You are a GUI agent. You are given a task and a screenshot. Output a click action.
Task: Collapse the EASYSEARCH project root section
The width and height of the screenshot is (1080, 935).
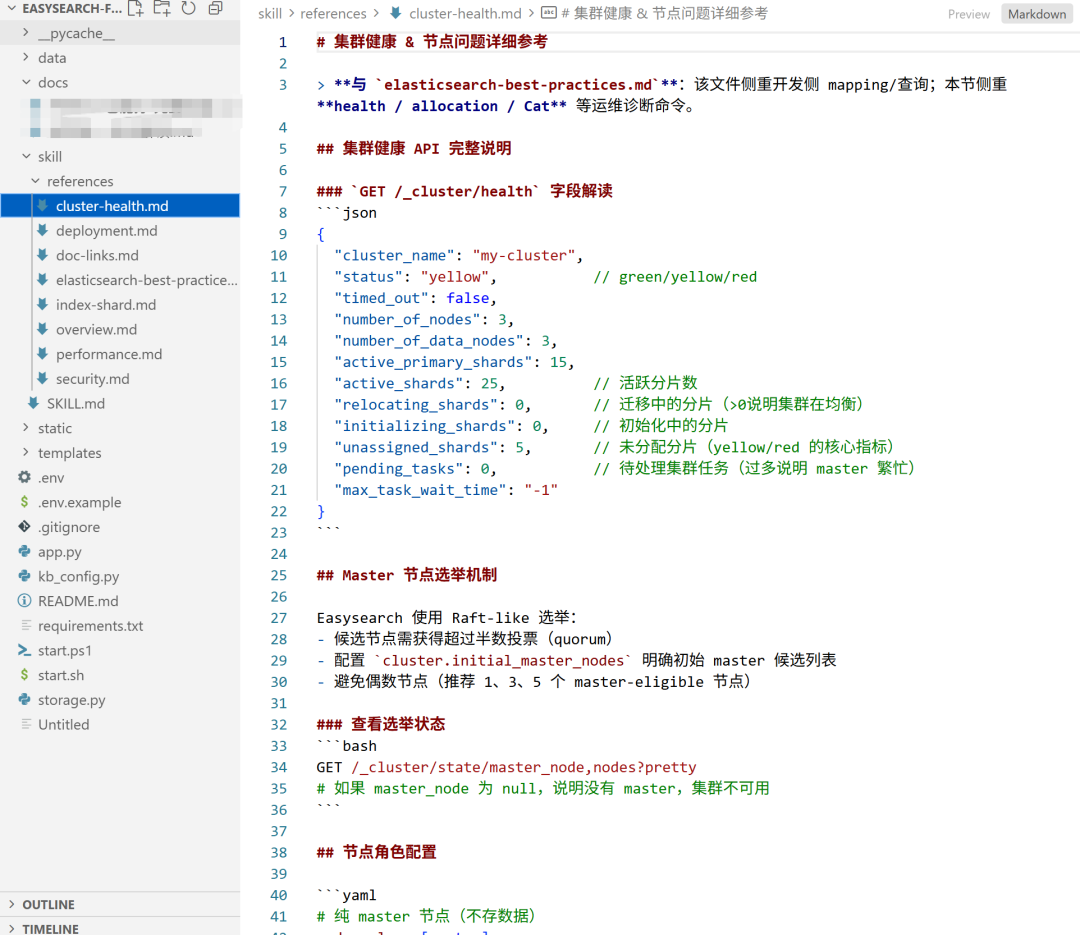pyautogui.click(x=12, y=8)
